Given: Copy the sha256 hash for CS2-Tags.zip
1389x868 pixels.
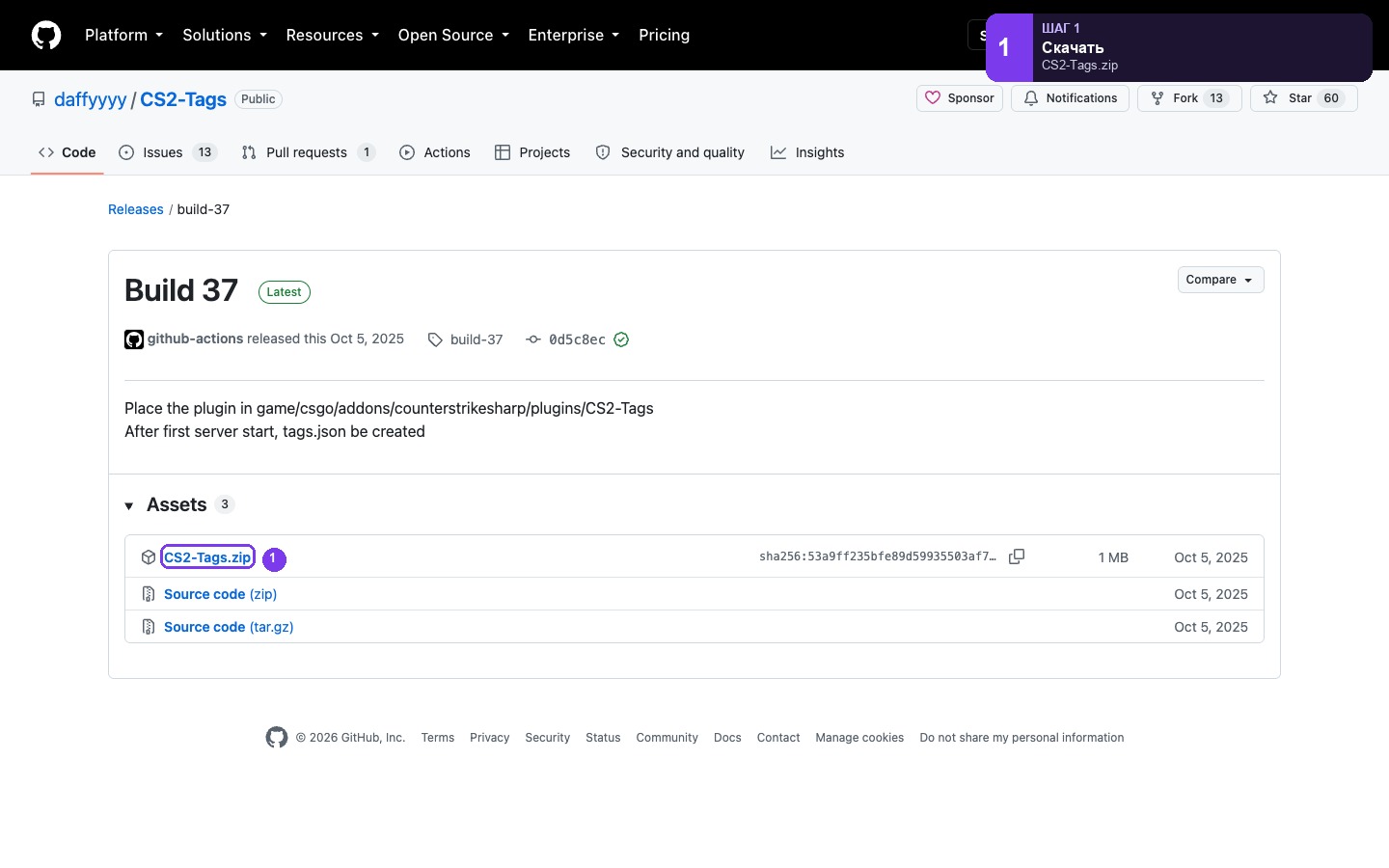Looking at the screenshot, I should 1017,556.
